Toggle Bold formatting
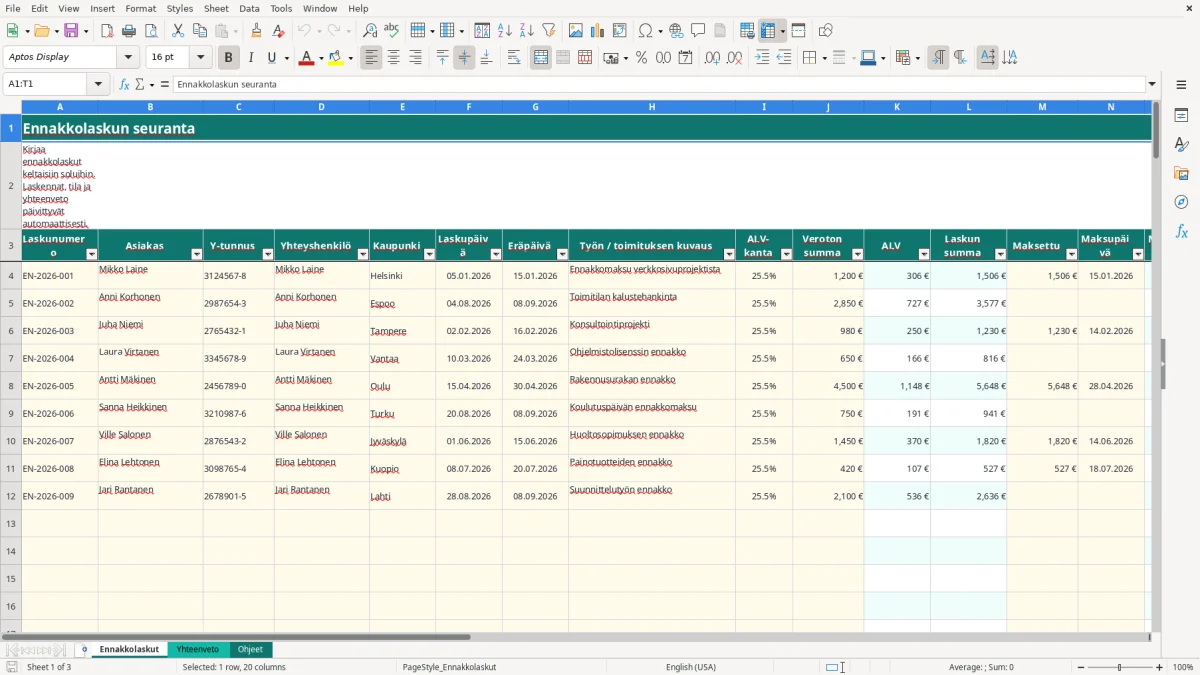Screen dimensions: 1200x675 229,58
